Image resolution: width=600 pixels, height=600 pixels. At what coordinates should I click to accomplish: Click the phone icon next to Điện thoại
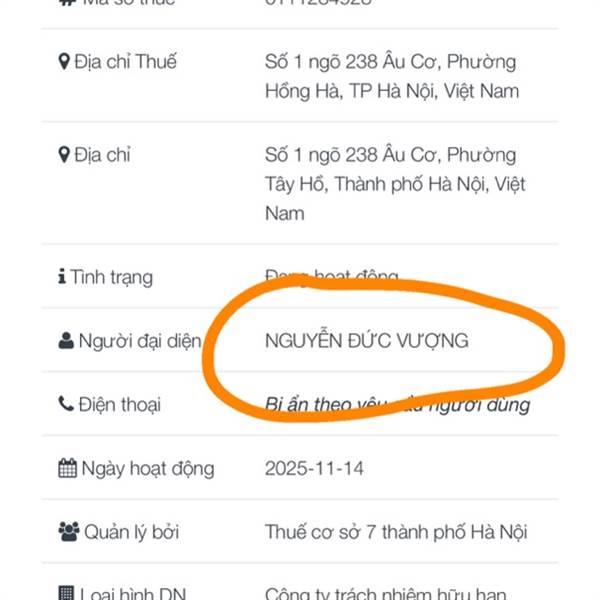click(x=66, y=404)
